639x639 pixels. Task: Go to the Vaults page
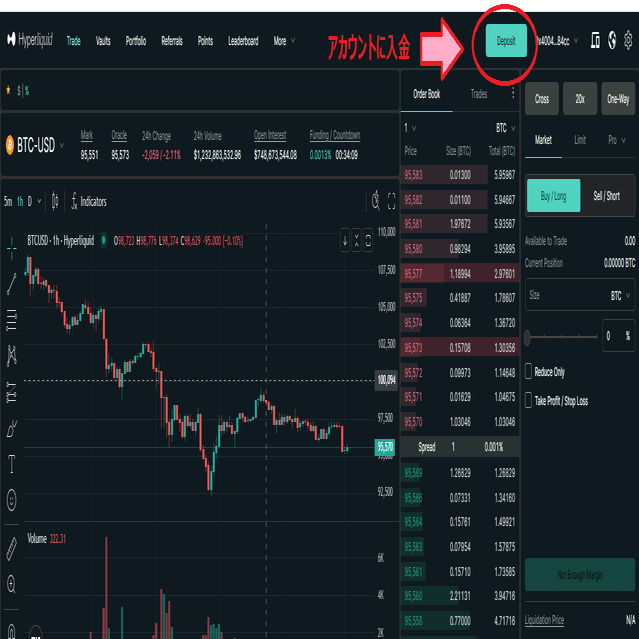[x=103, y=41]
